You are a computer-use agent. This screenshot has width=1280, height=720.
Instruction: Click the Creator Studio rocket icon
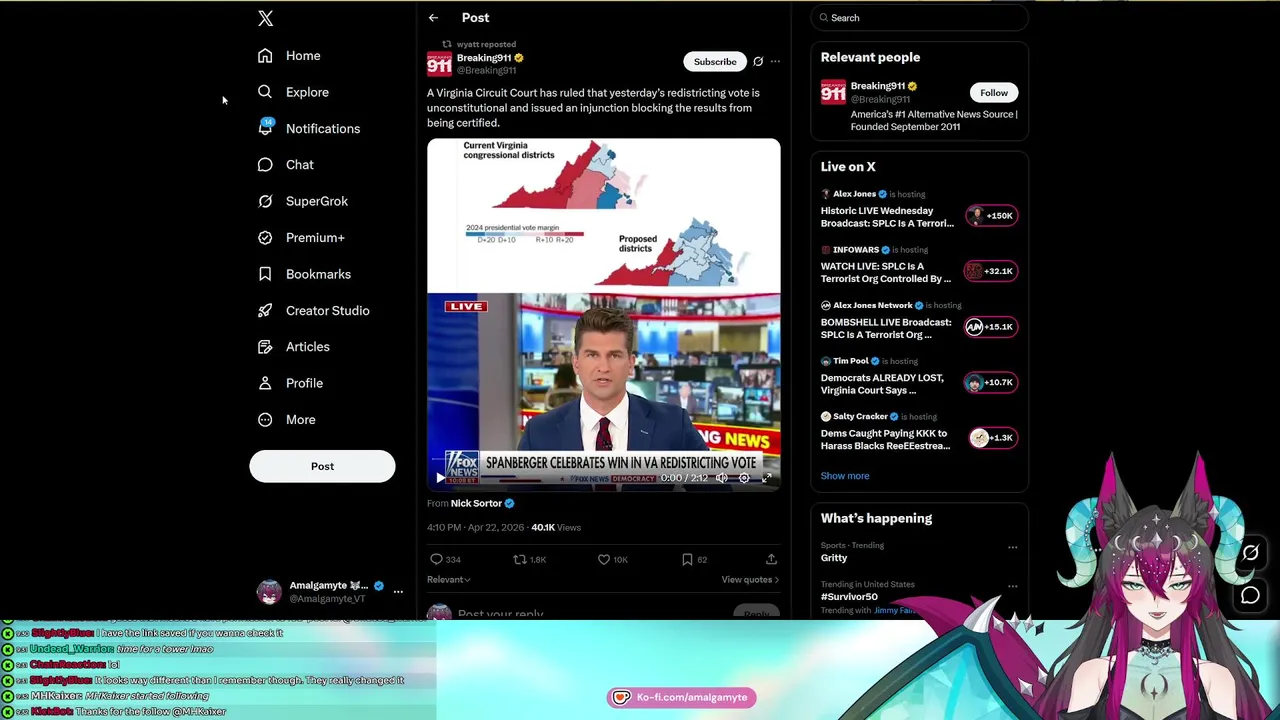click(x=265, y=310)
